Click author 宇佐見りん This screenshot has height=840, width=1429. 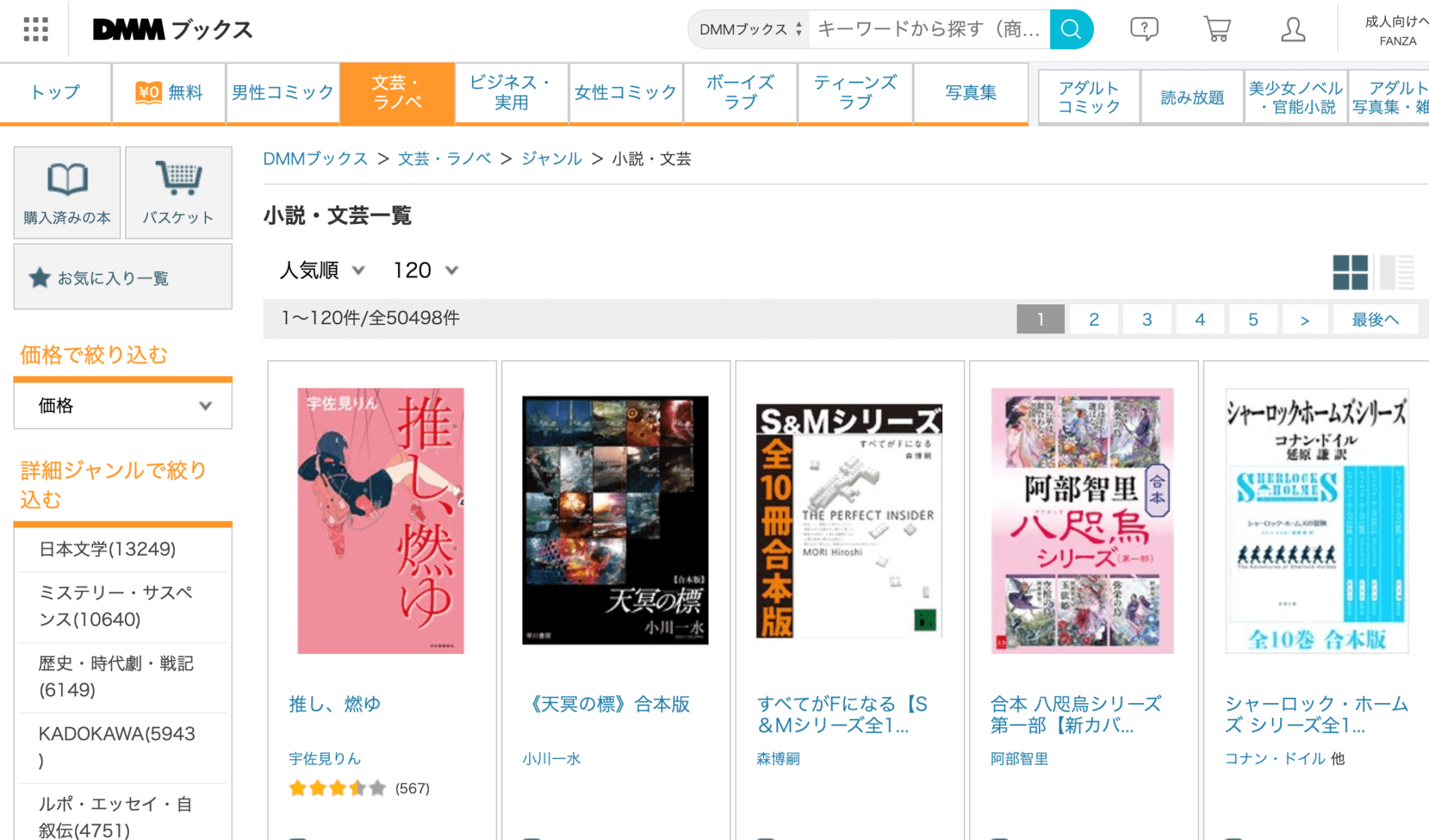325,759
